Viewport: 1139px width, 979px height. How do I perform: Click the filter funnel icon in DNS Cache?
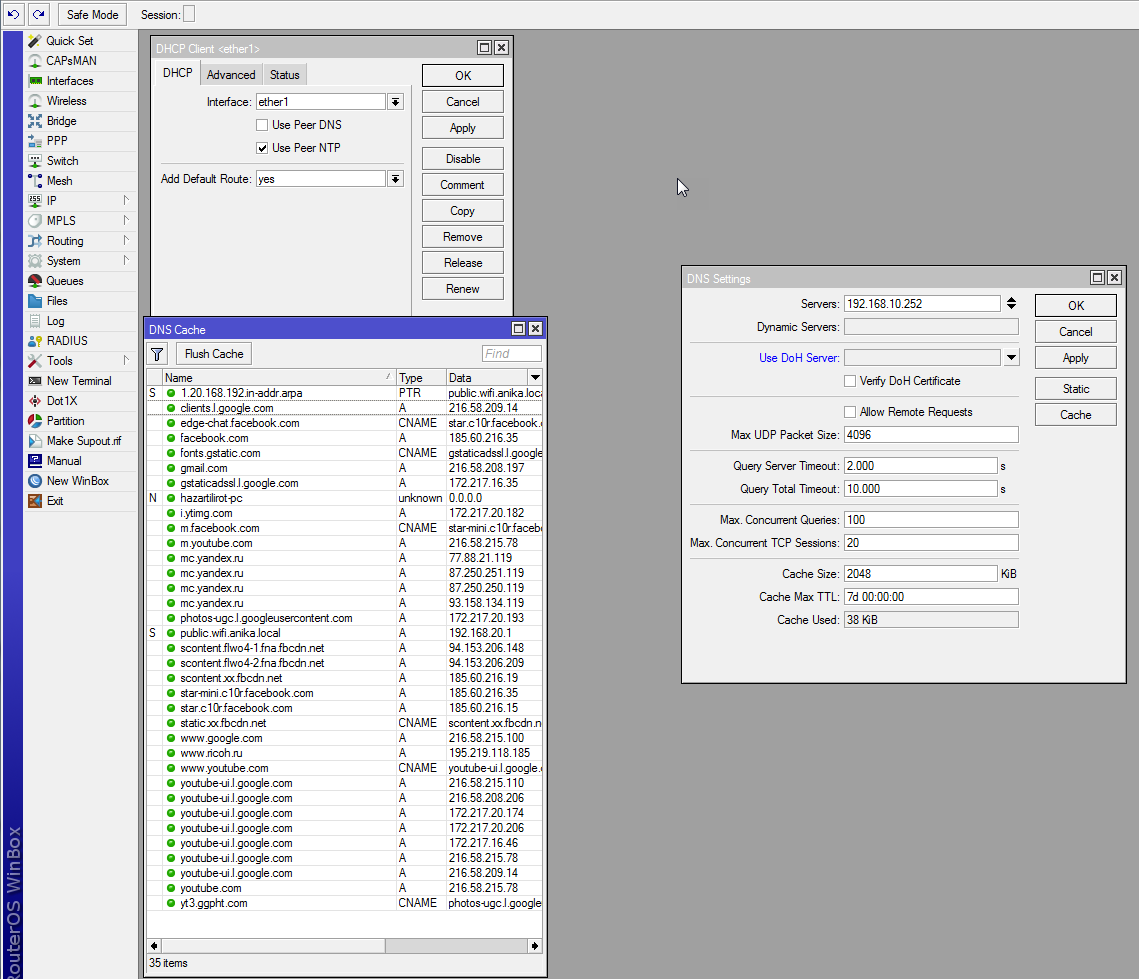tap(158, 354)
